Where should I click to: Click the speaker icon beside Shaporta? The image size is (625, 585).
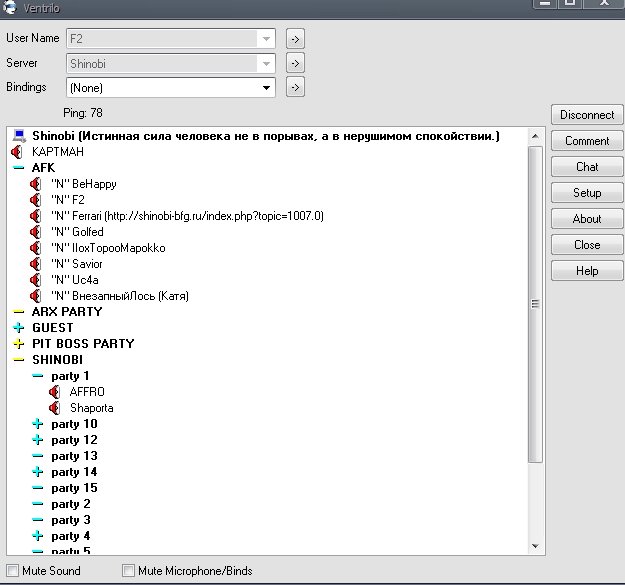[54, 408]
